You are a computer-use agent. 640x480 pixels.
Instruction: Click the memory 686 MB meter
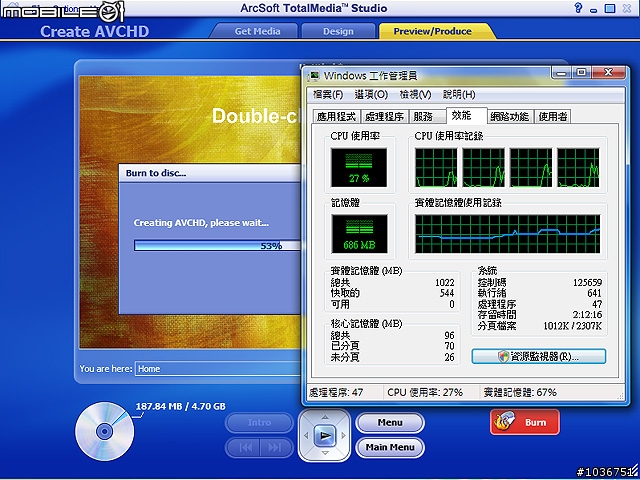pos(359,234)
